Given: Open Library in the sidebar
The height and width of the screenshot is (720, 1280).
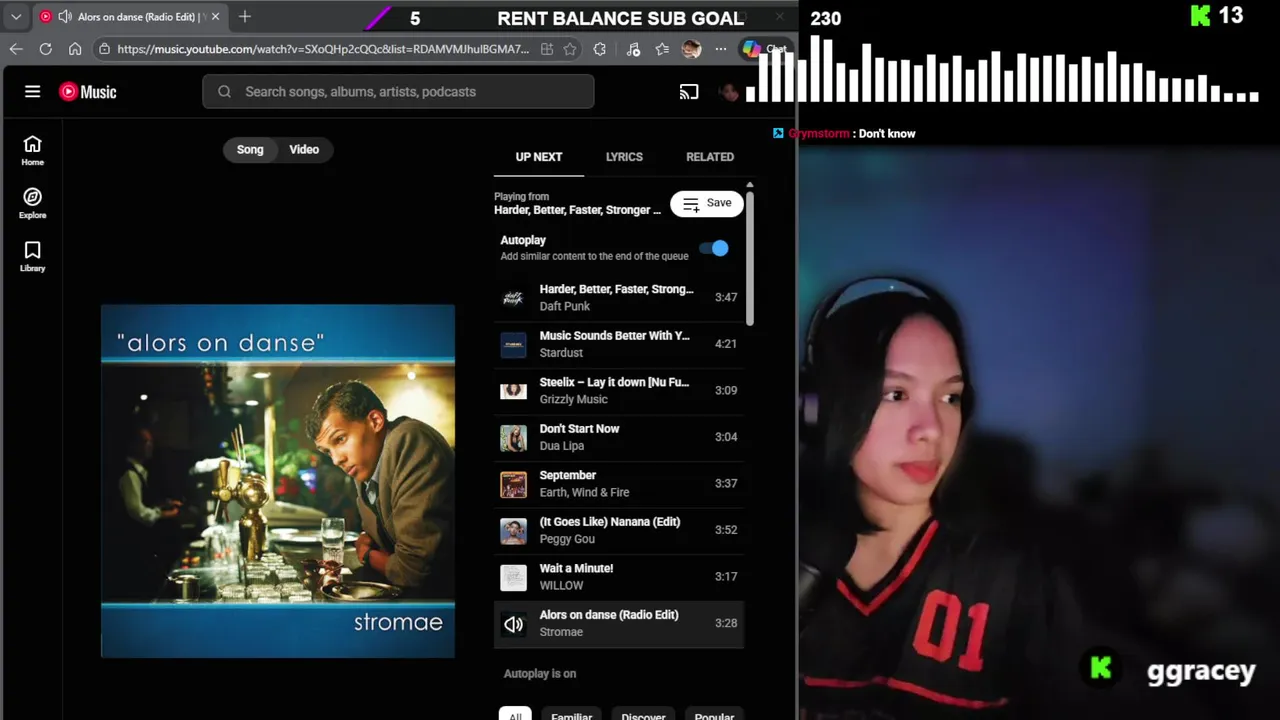Looking at the screenshot, I should pos(32,257).
